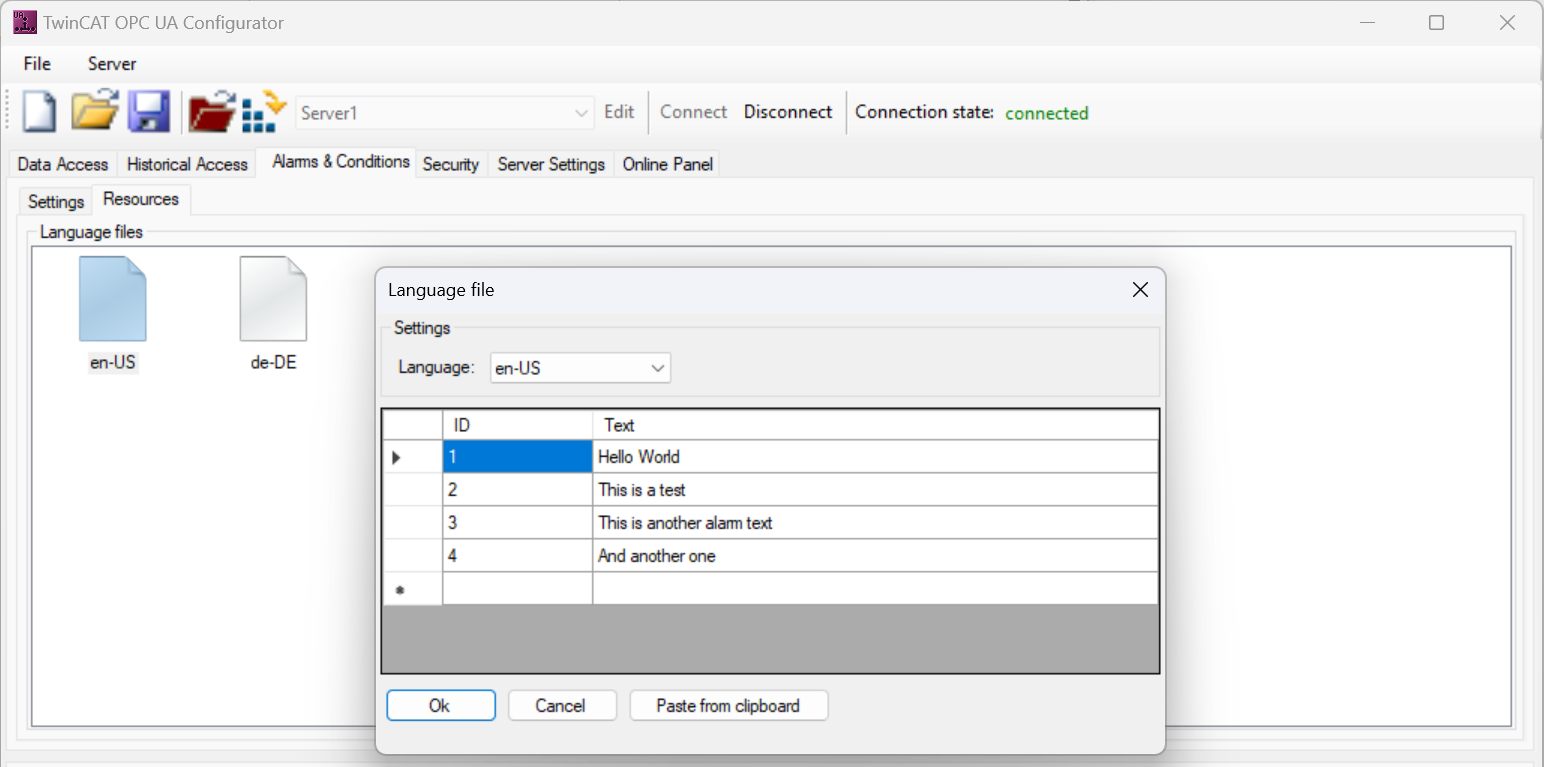Select the ID cell with value 4
1544x767 pixels.
(518, 556)
